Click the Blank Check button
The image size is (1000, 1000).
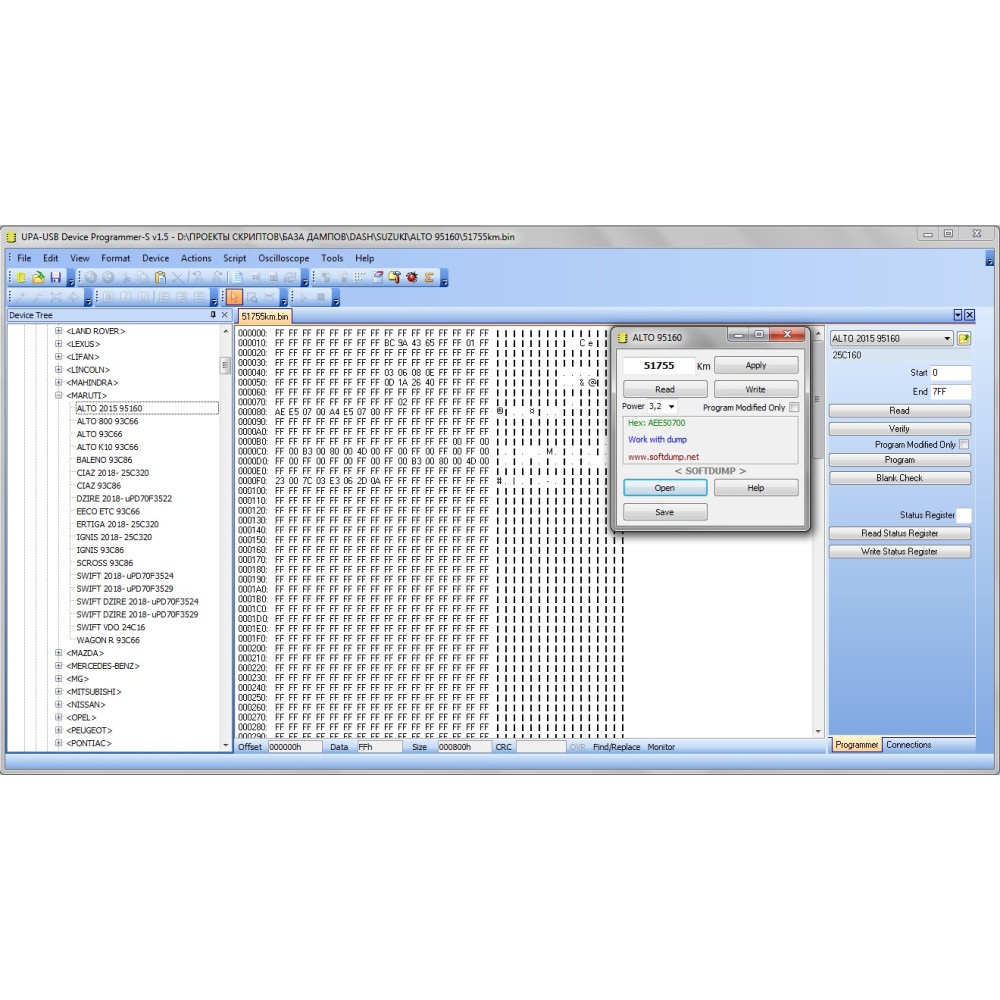(899, 478)
